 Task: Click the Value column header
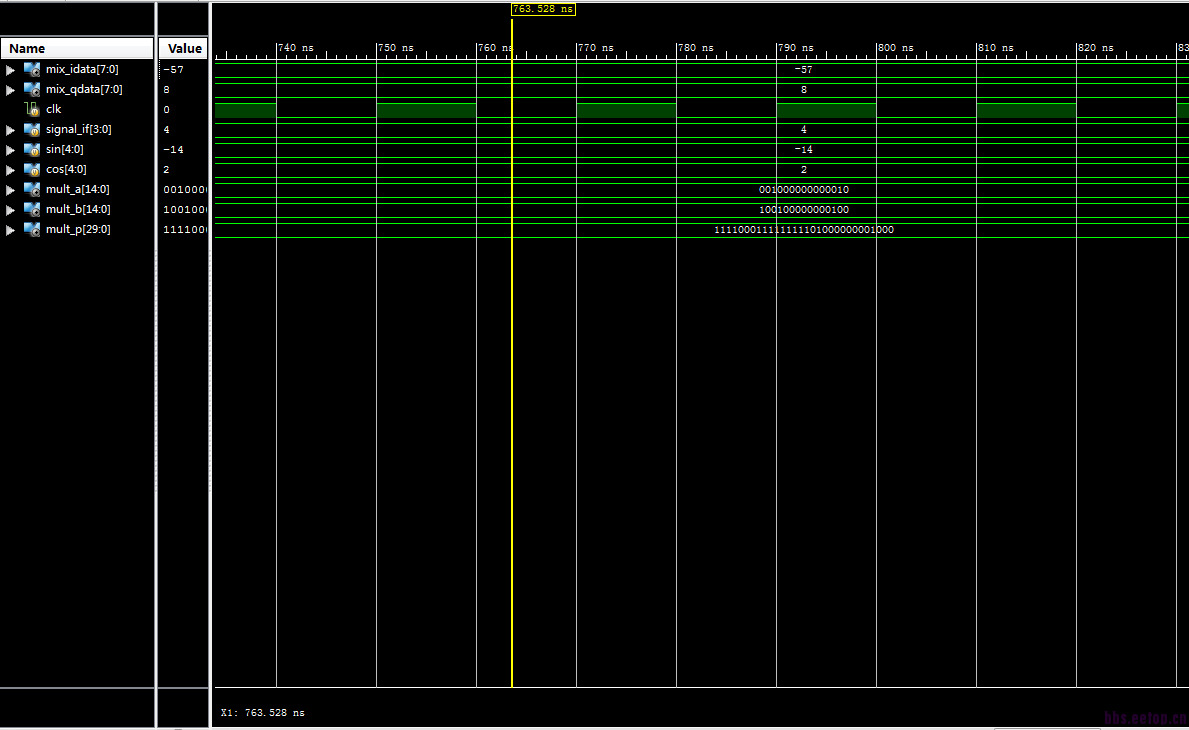[x=184, y=49]
